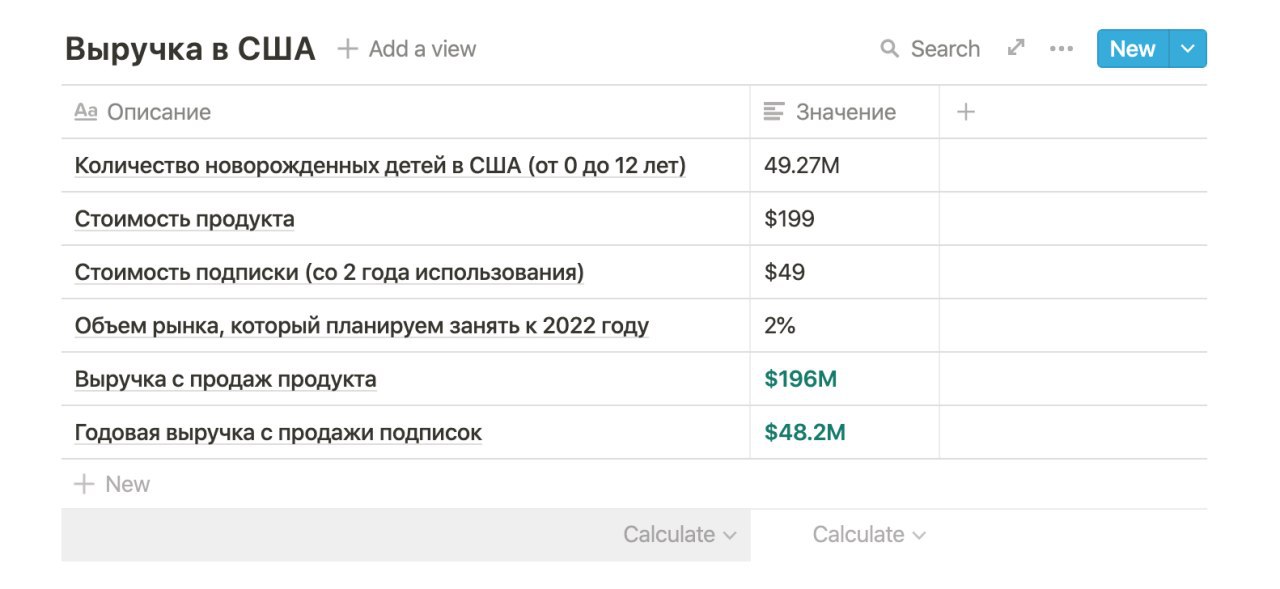1280x589 pixels.
Task: Open Значение column header menu
Action: click(x=845, y=112)
